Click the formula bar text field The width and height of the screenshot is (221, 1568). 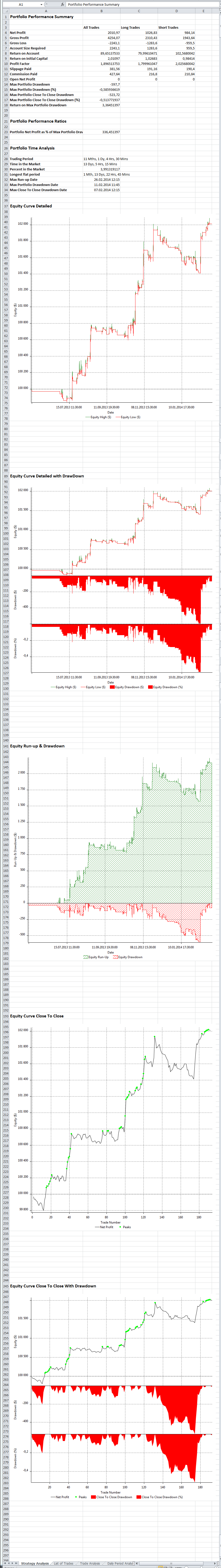point(140,4)
